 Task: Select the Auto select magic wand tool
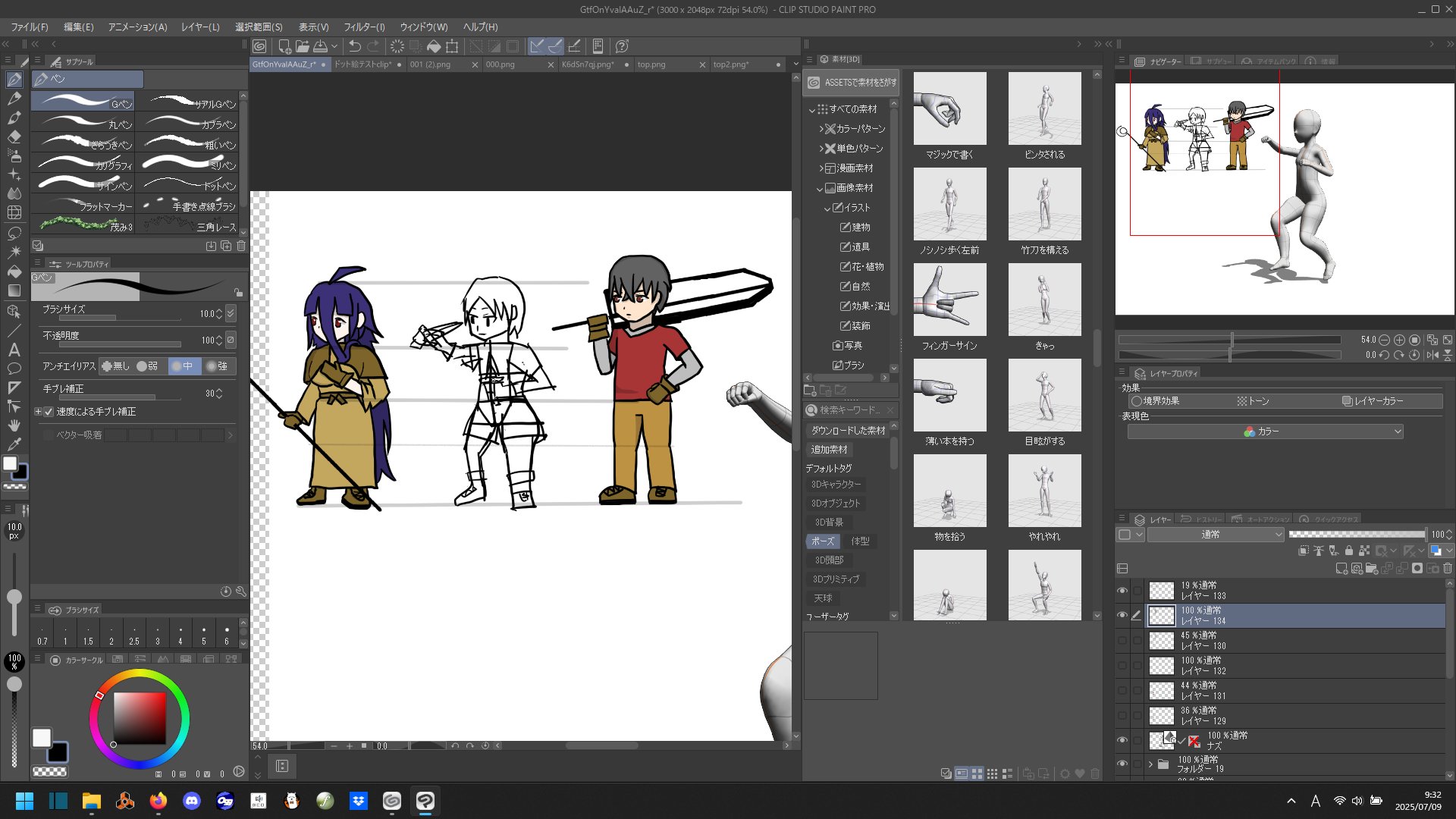pos(14,252)
